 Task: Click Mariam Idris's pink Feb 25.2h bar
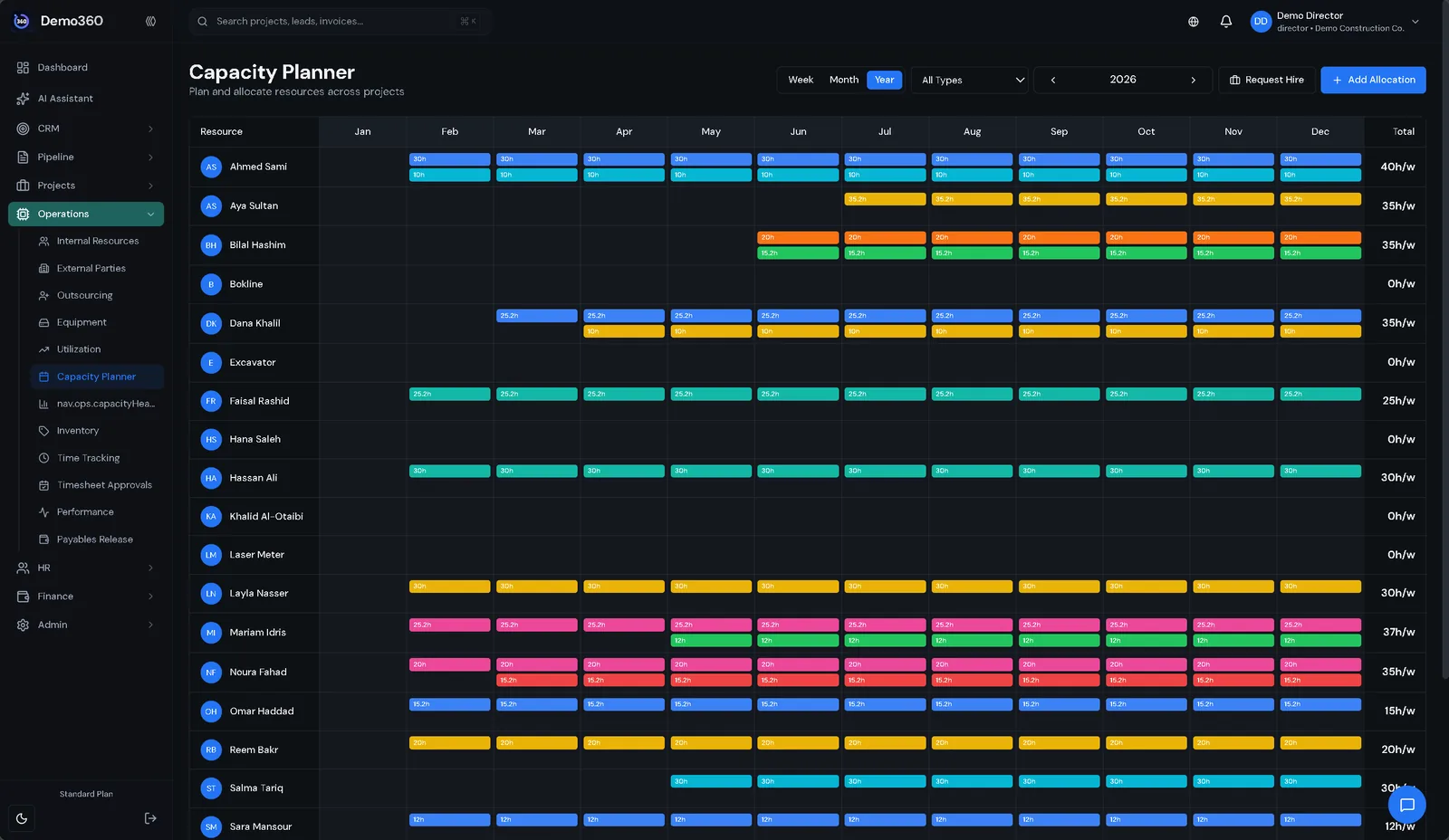coord(450,625)
